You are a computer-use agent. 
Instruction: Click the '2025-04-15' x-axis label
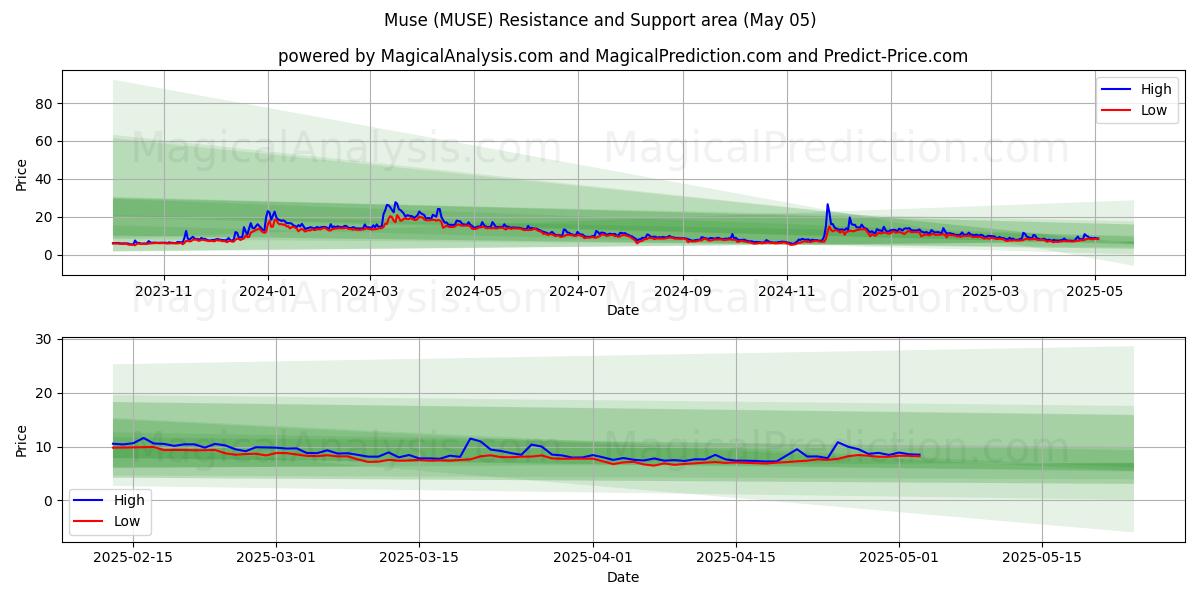pos(736,559)
